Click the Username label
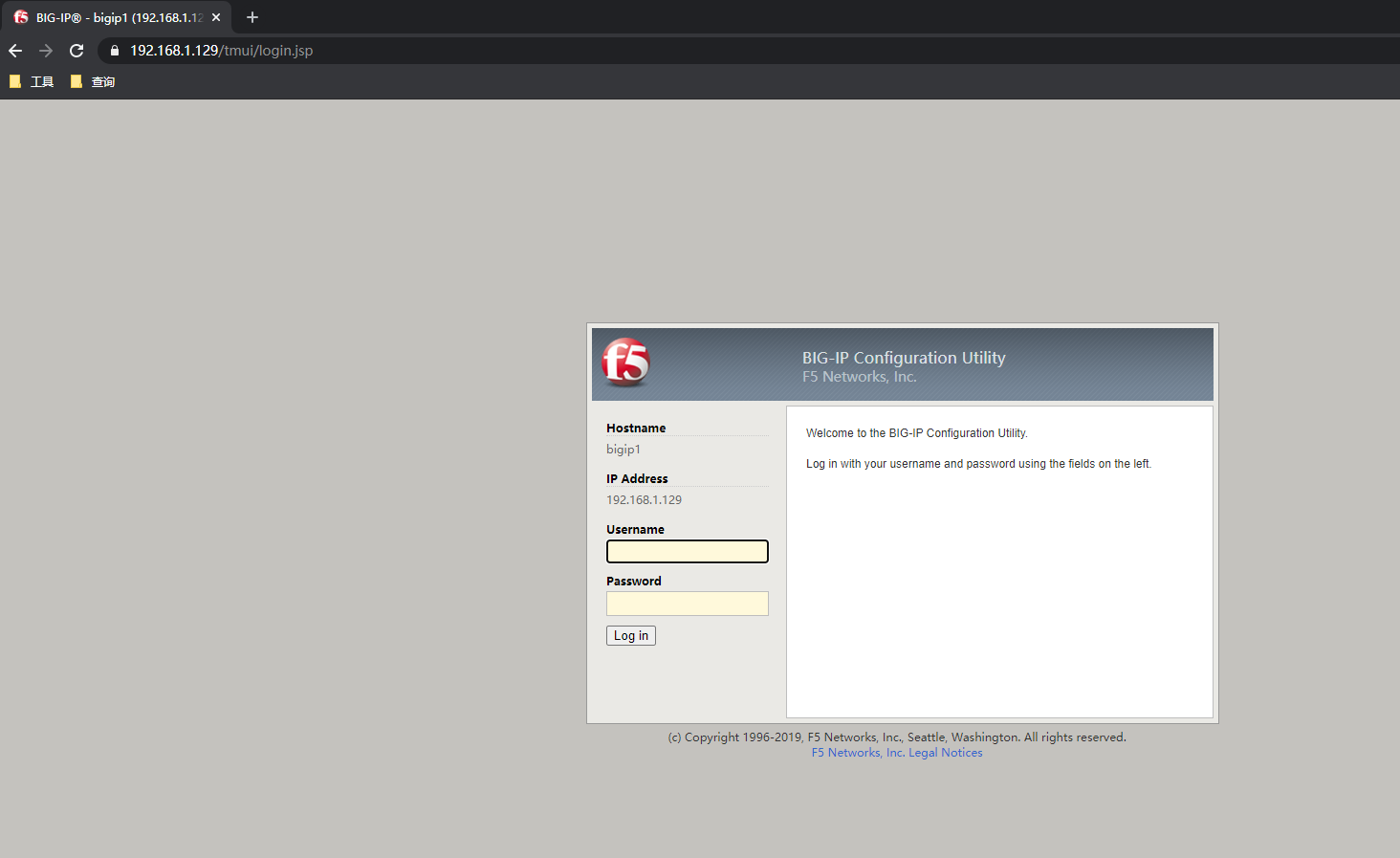Image resolution: width=1400 pixels, height=858 pixels. [x=635, y=530]
